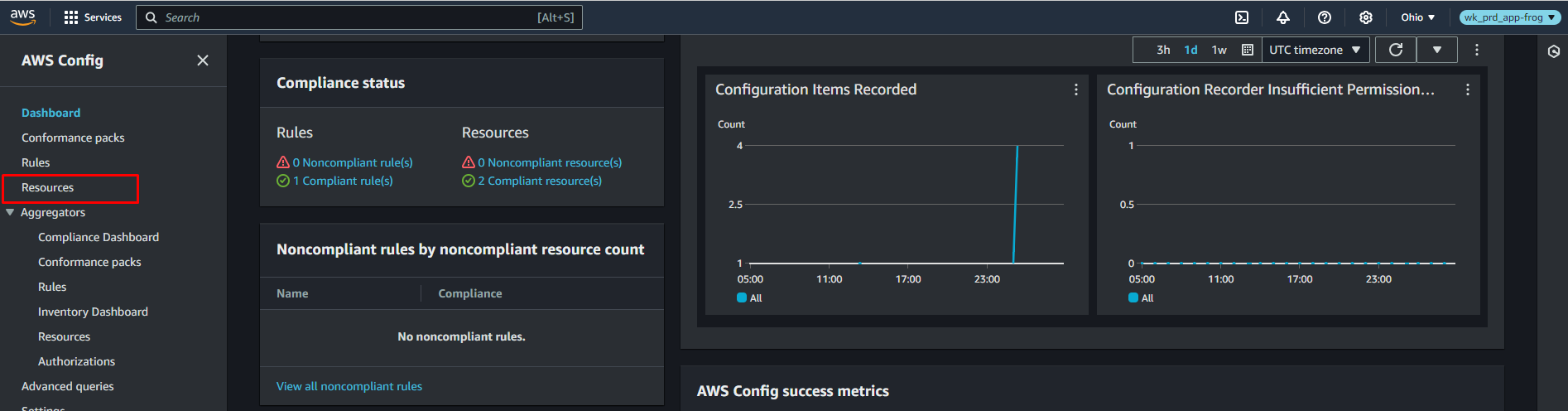The image size is (1568, 411).
Task: Open Conformance packs in the sidebar
Action: [73, 138]
